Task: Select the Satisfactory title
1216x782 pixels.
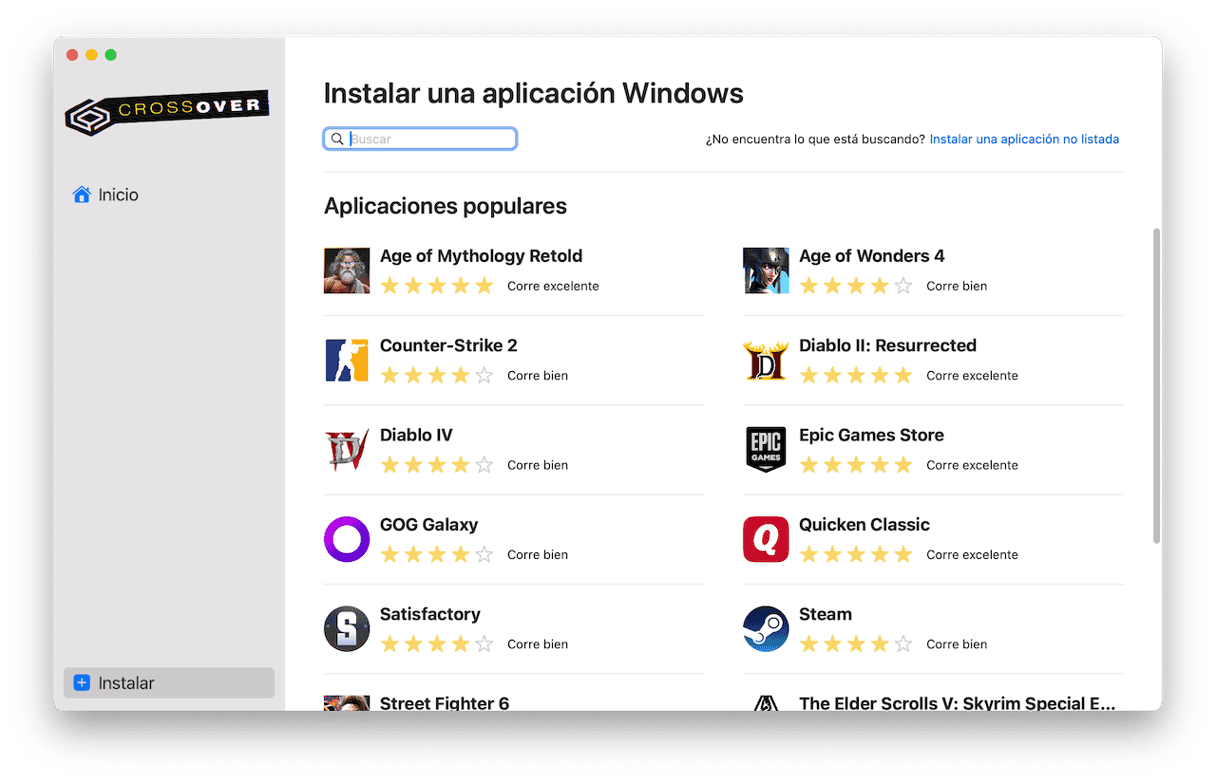Action: pos(430,614)
